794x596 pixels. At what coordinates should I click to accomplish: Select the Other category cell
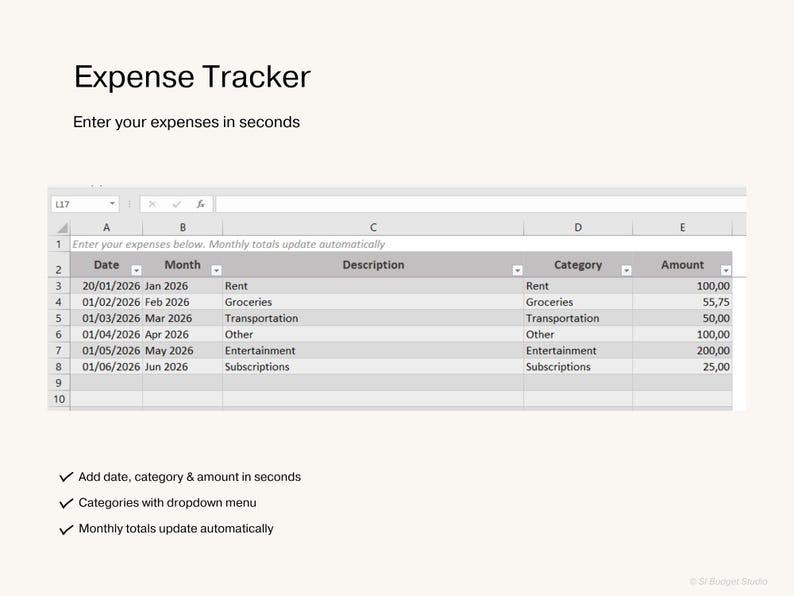coord(578,334)
